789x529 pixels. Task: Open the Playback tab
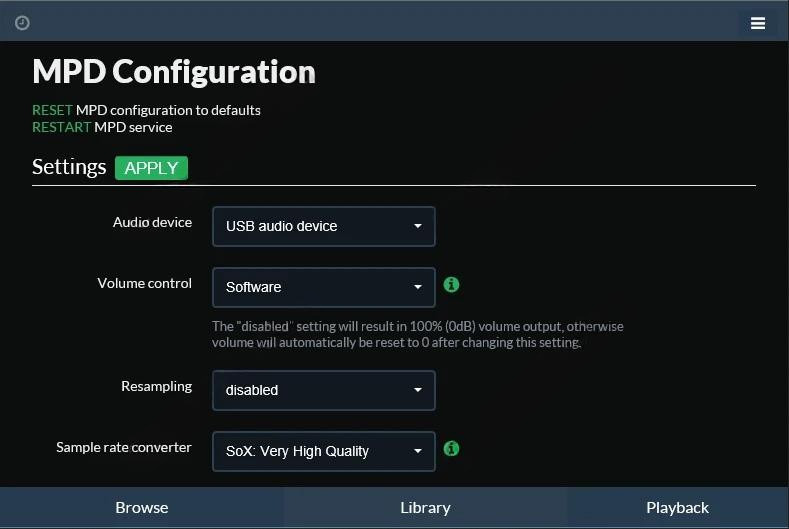point(677,507)
